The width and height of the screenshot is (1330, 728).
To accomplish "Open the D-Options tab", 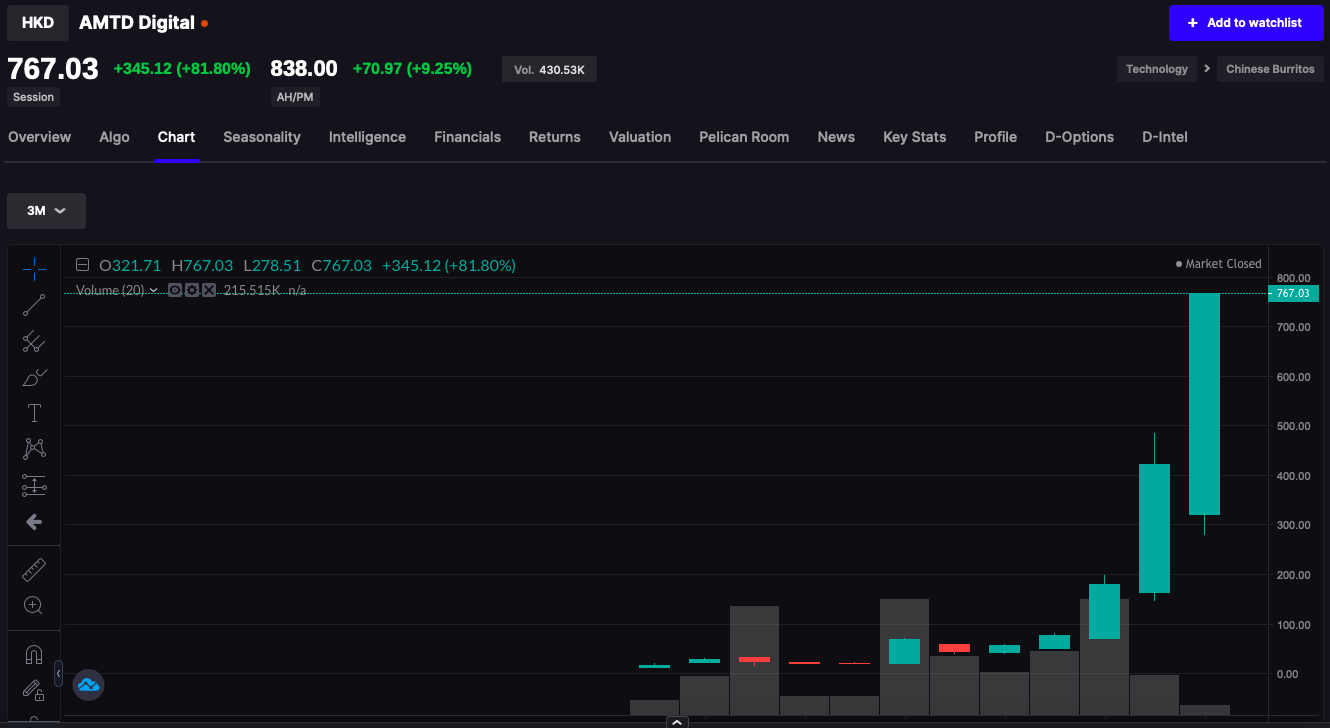I will click(1079, 137).
